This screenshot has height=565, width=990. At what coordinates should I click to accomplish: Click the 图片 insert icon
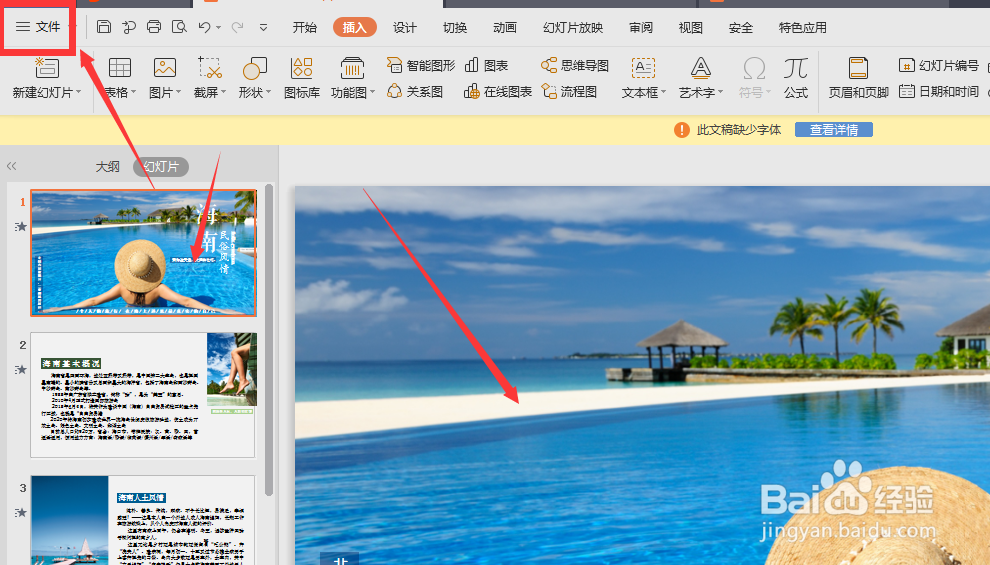[164, 68]
